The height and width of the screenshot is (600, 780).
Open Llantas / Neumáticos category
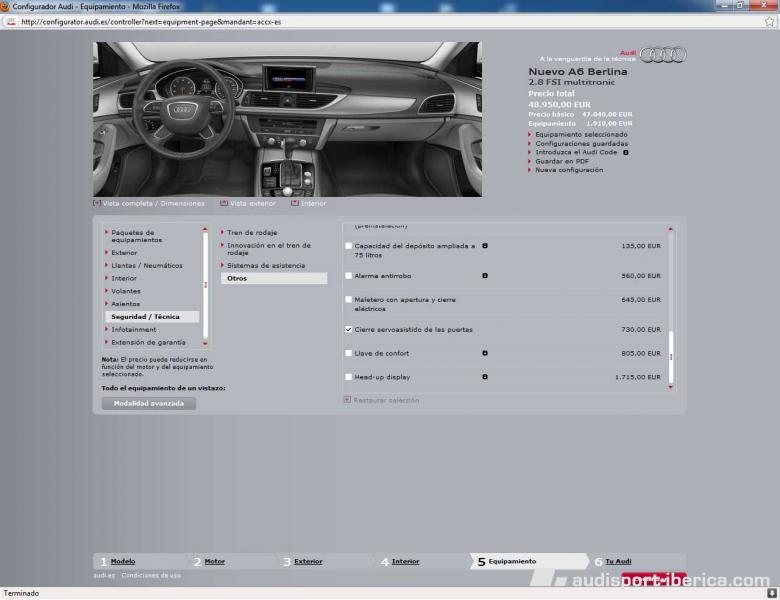[147, 266]
